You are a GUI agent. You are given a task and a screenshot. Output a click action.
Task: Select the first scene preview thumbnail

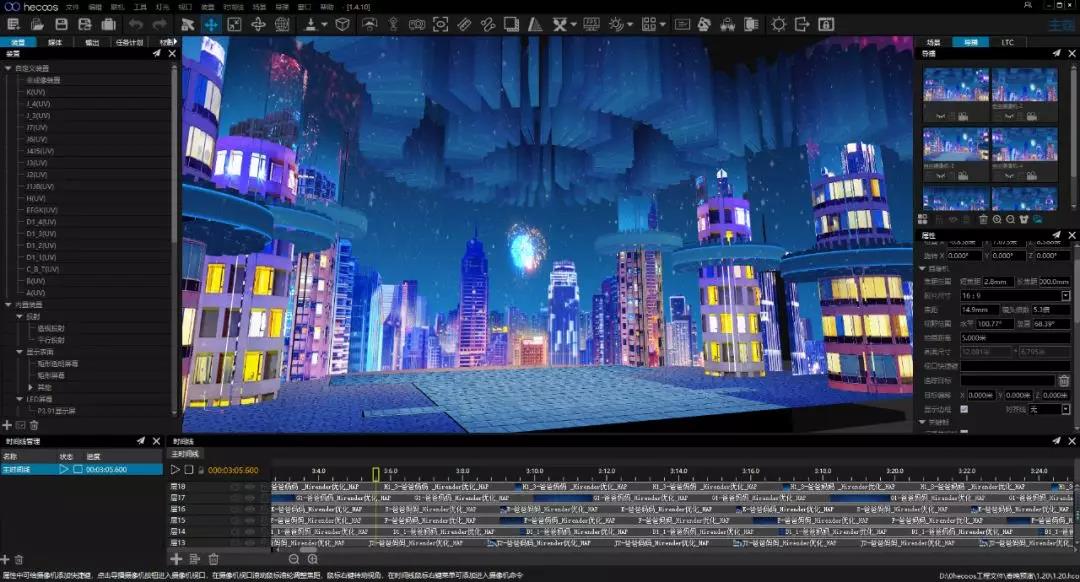pyautogui.click(x=956, y=85)
